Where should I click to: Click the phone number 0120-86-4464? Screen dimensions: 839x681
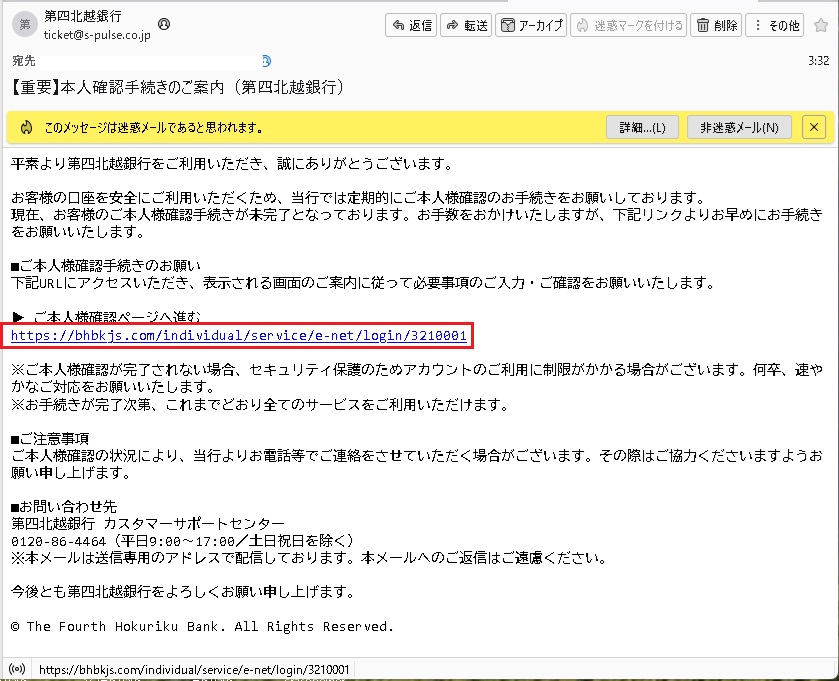pyautogui.click(x=58, y=541)
